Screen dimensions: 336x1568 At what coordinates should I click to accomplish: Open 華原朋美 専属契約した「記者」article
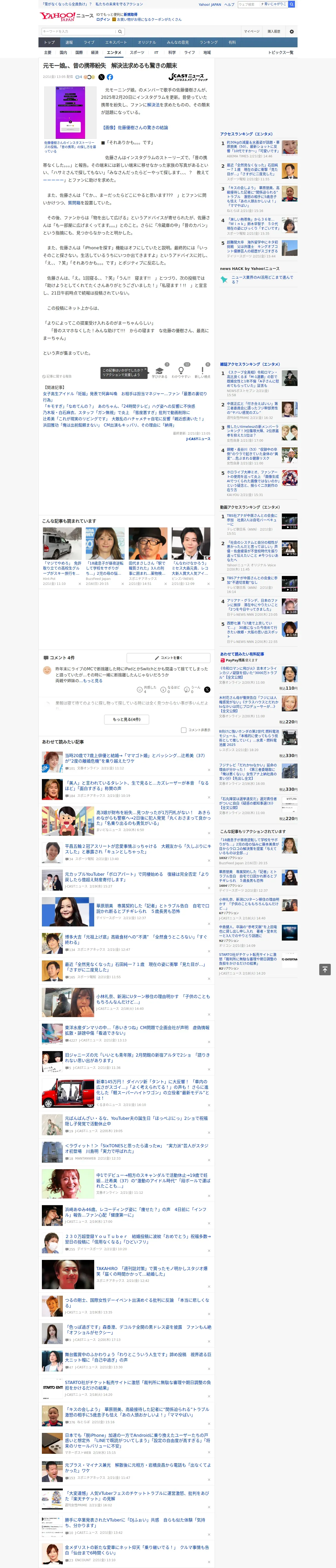(153, 908)
